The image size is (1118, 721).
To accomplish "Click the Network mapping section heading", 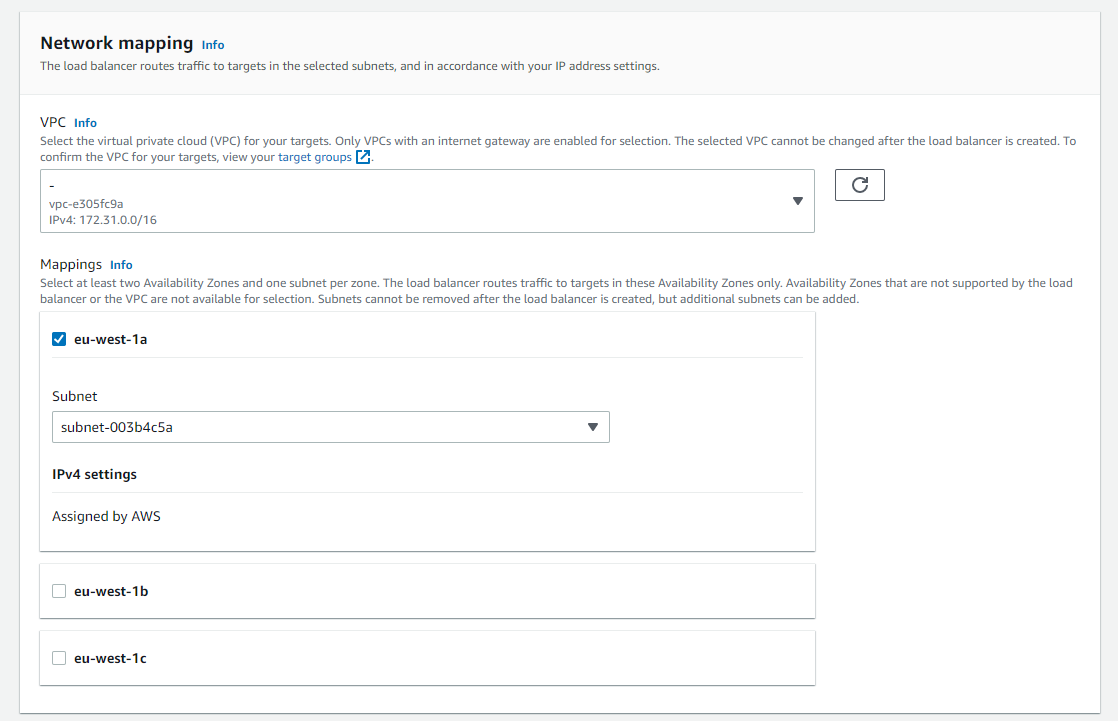I will click(x=116, y=43).
